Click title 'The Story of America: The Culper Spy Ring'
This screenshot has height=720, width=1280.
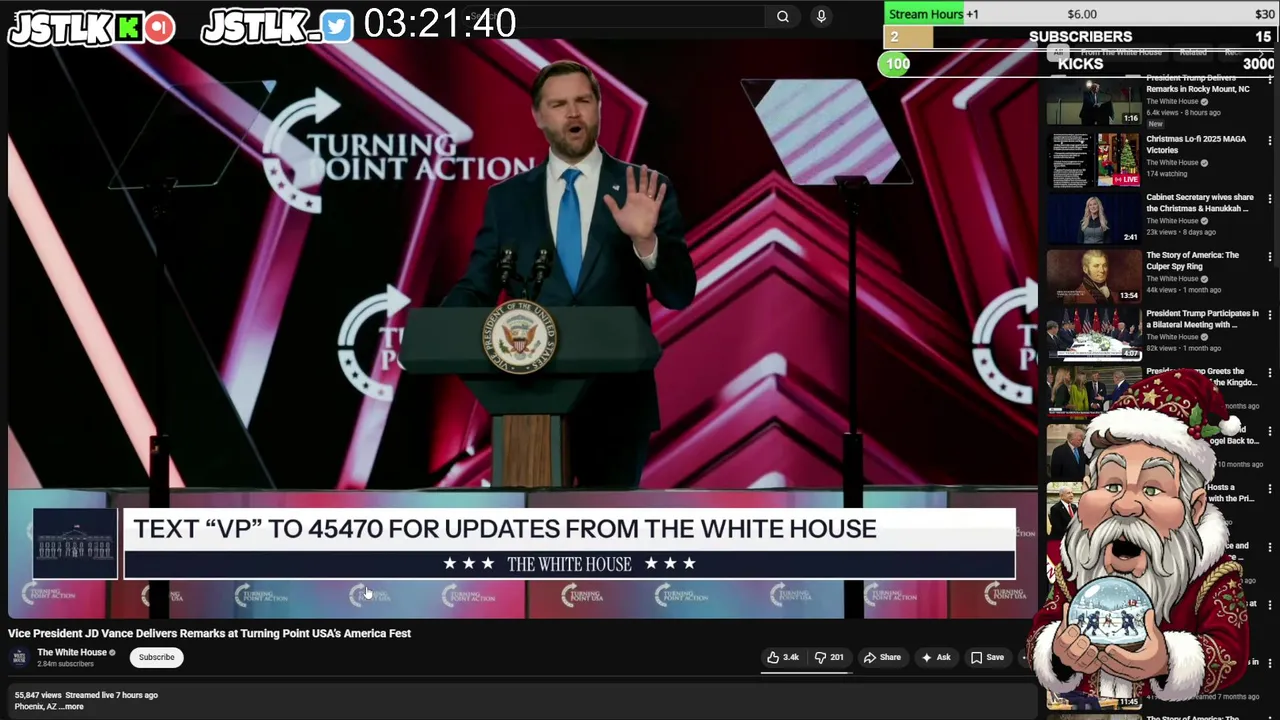[1192, 260]
